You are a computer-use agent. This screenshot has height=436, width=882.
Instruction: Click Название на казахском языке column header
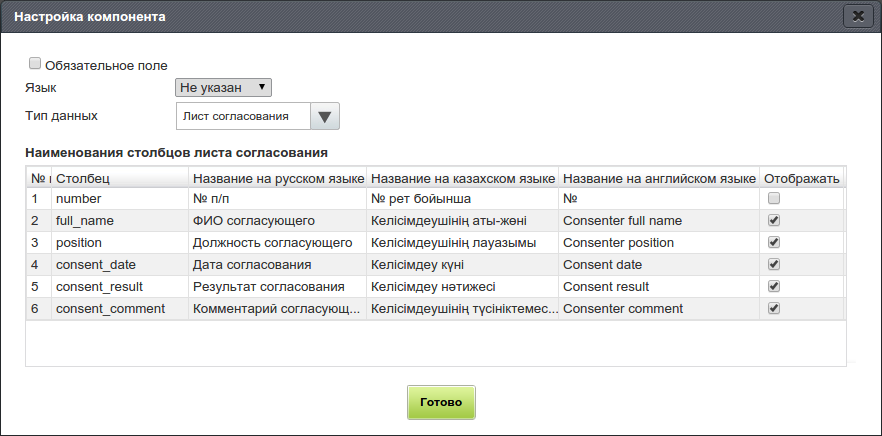click(x=462, y=178)
